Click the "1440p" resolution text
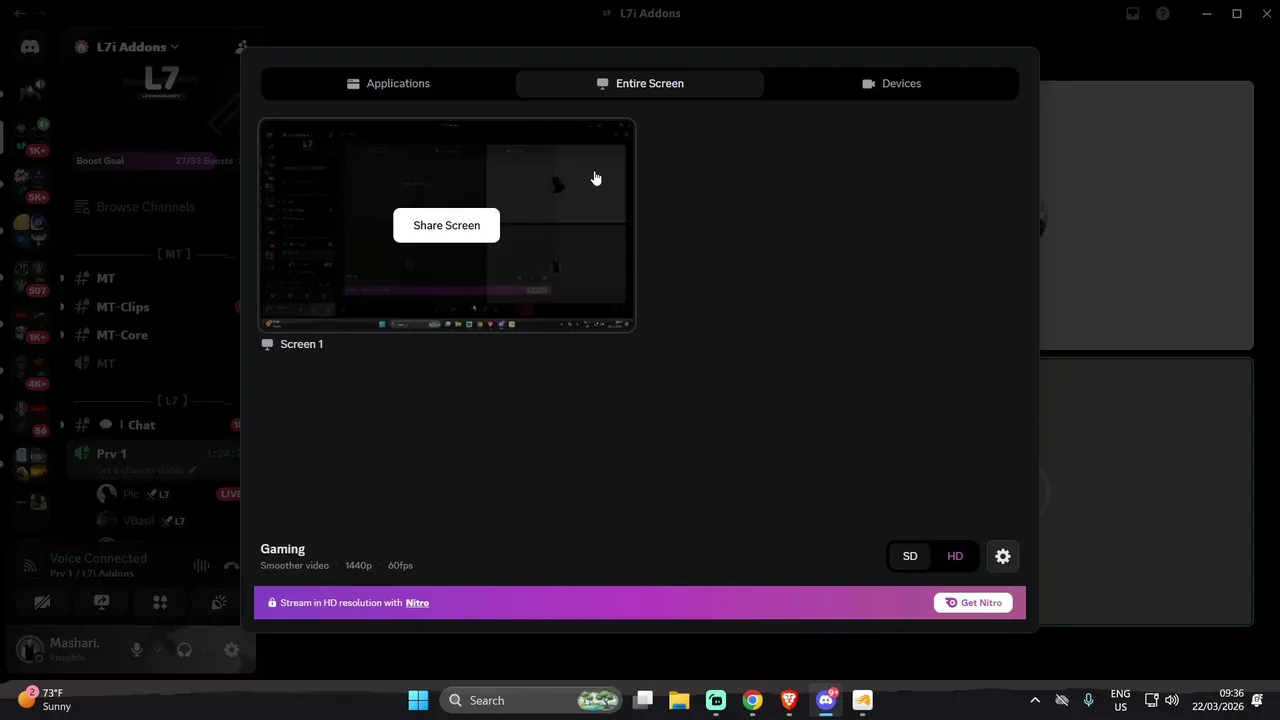 tap(358, 566)
